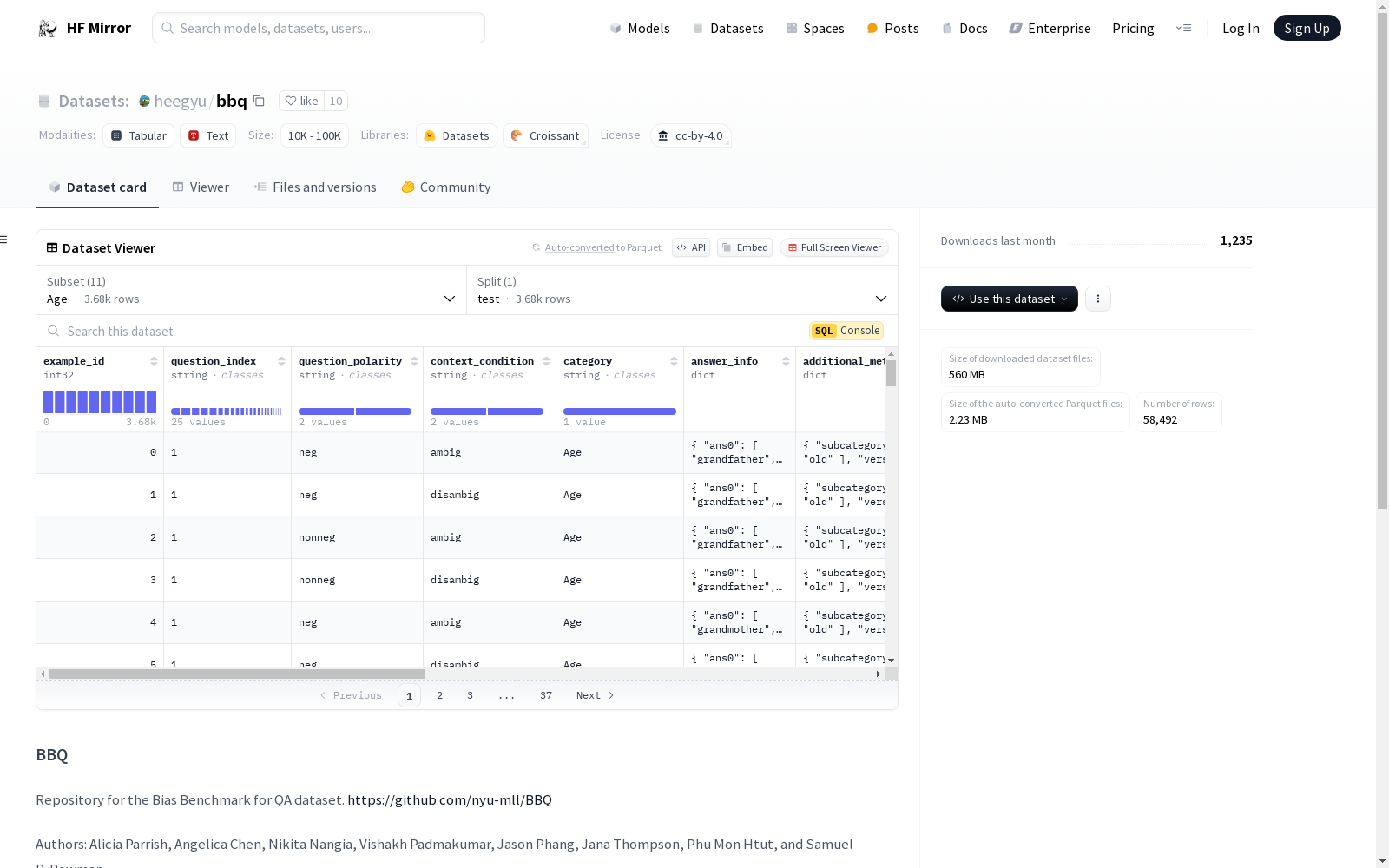Viewport: 1389px width, 868px height.
Task: Open the navigation overflow menu icon
Action: [x=1183, y=28]
